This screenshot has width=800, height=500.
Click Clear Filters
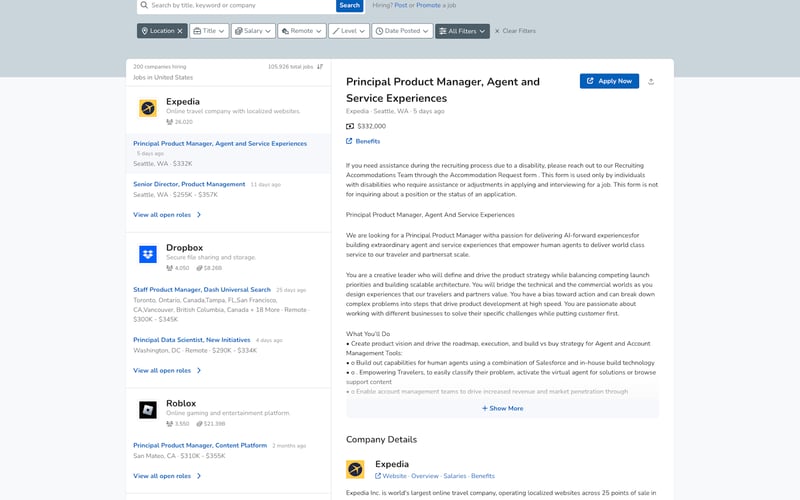(515, 31)
